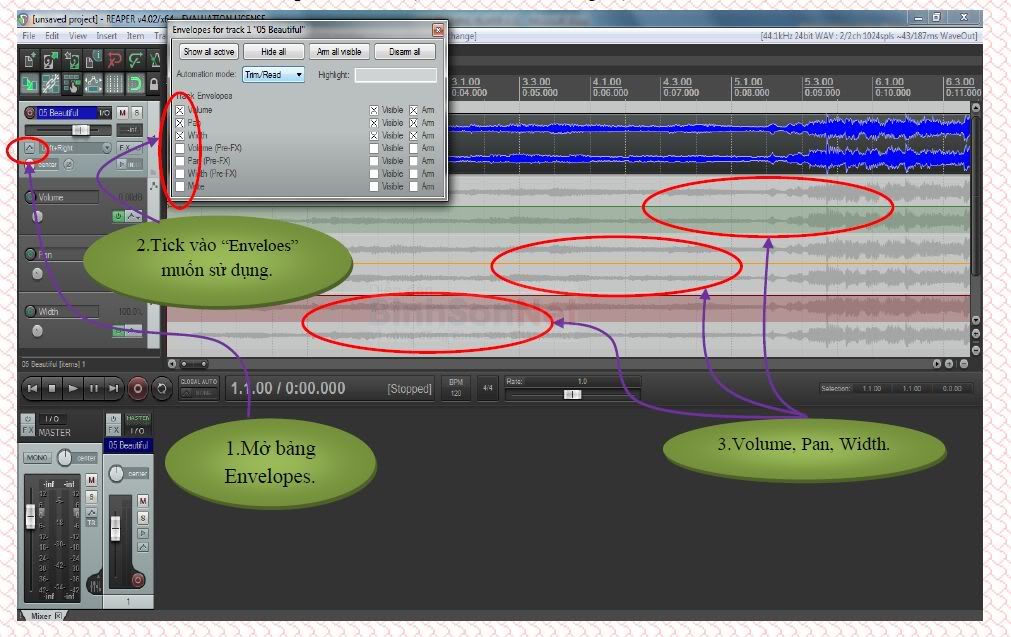1011x637 pixels.
Task: Open the Automation mode Trim/Read dropdown
Action: [273, 75]
